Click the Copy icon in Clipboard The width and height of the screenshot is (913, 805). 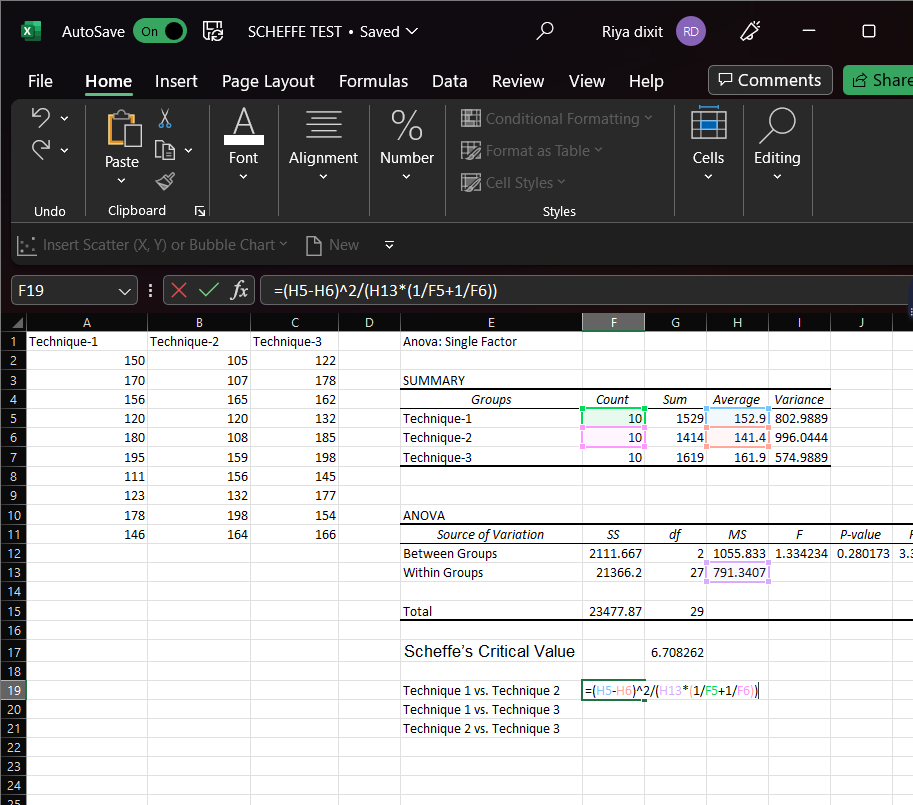point(164,150)
